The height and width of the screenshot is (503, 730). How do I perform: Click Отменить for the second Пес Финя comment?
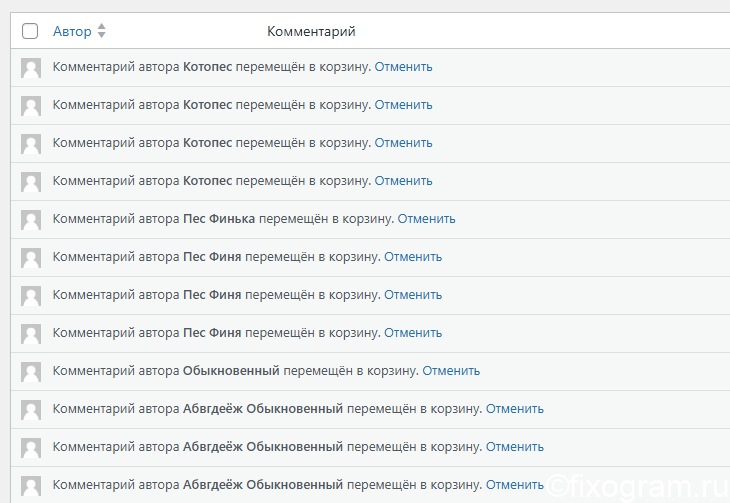pyautogui.click(x=412, y=295)
